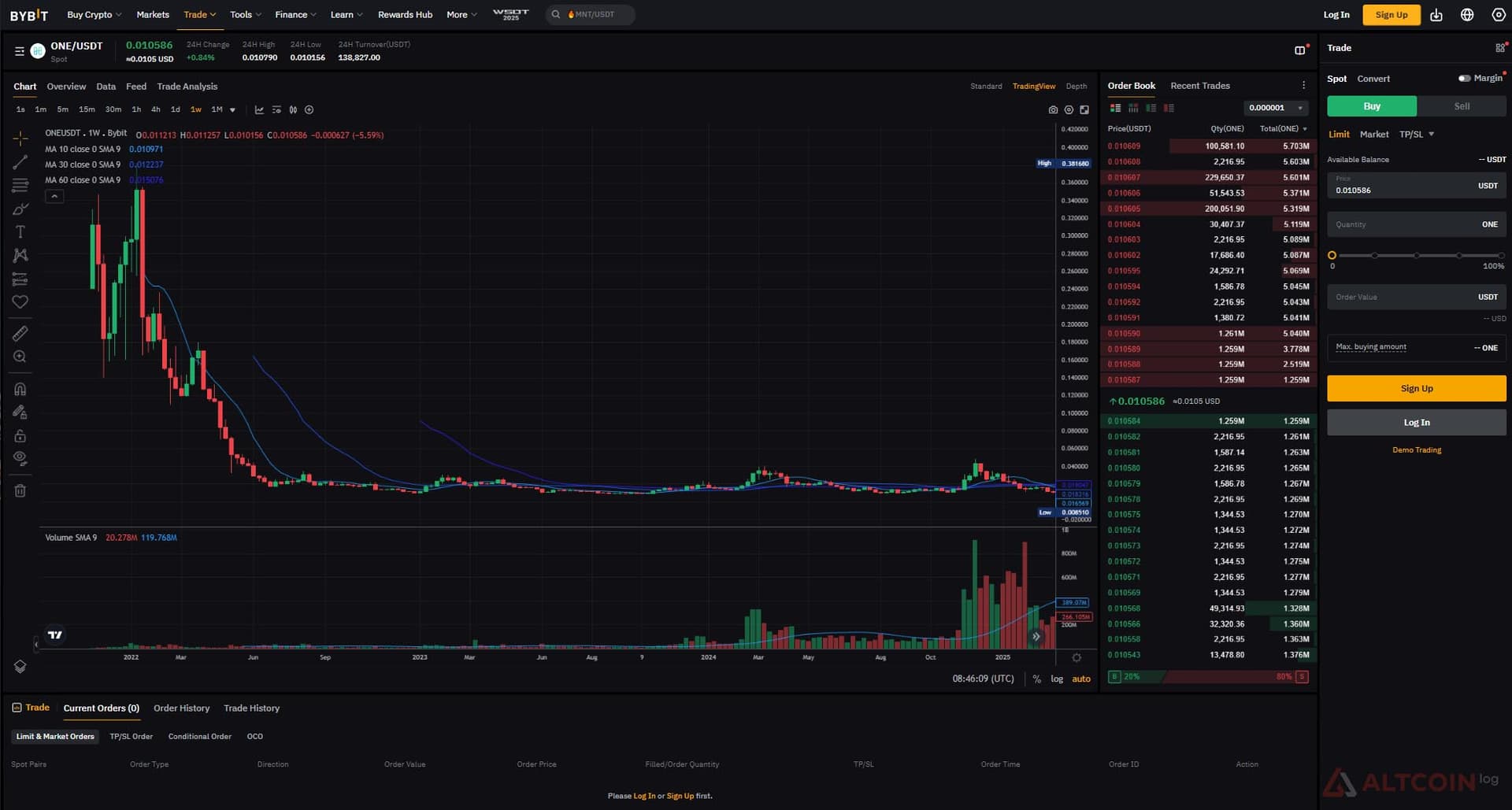Open the object tree layers icon

coord(20,667)
